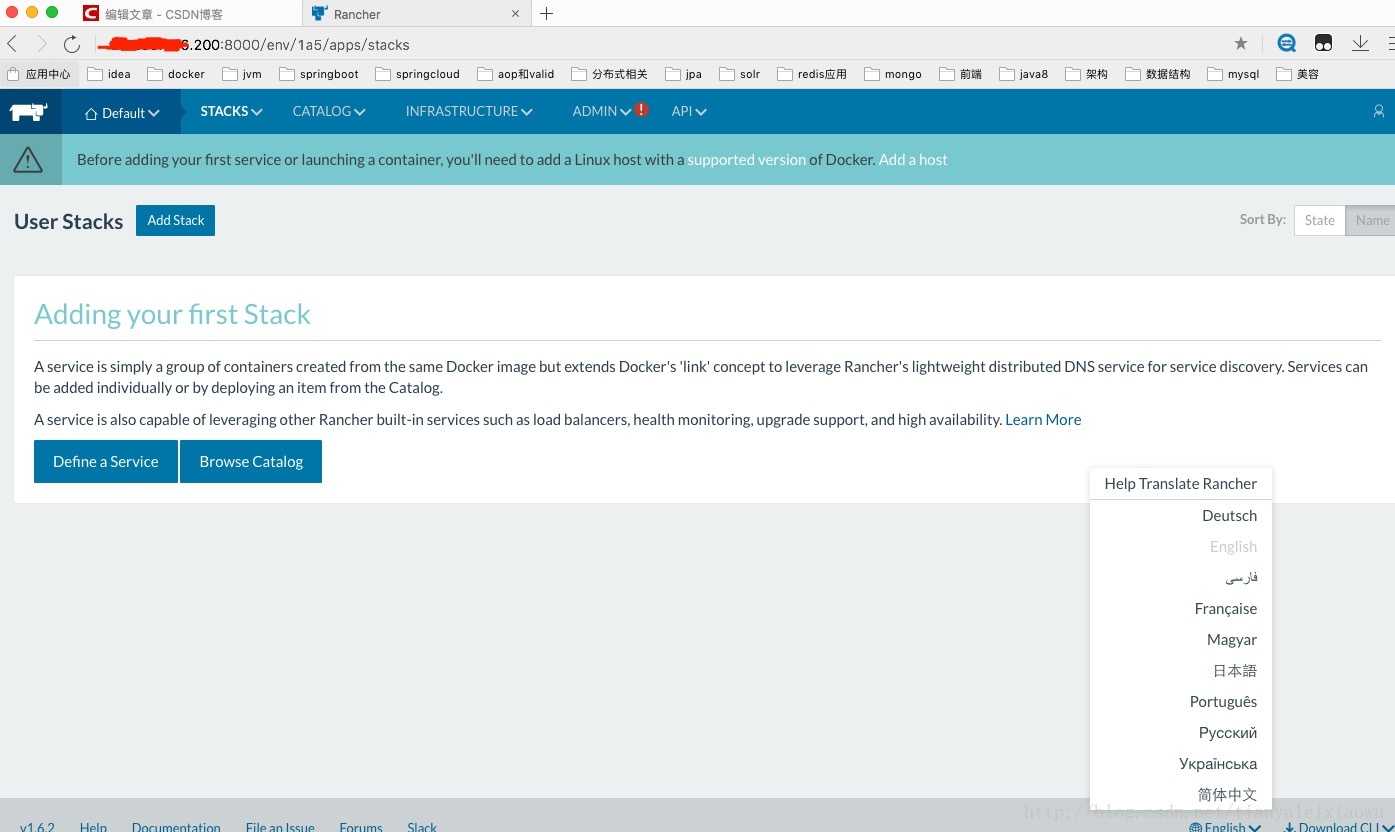Reload the page with refresh icon

pyautogui.click(x=72, y=44)
